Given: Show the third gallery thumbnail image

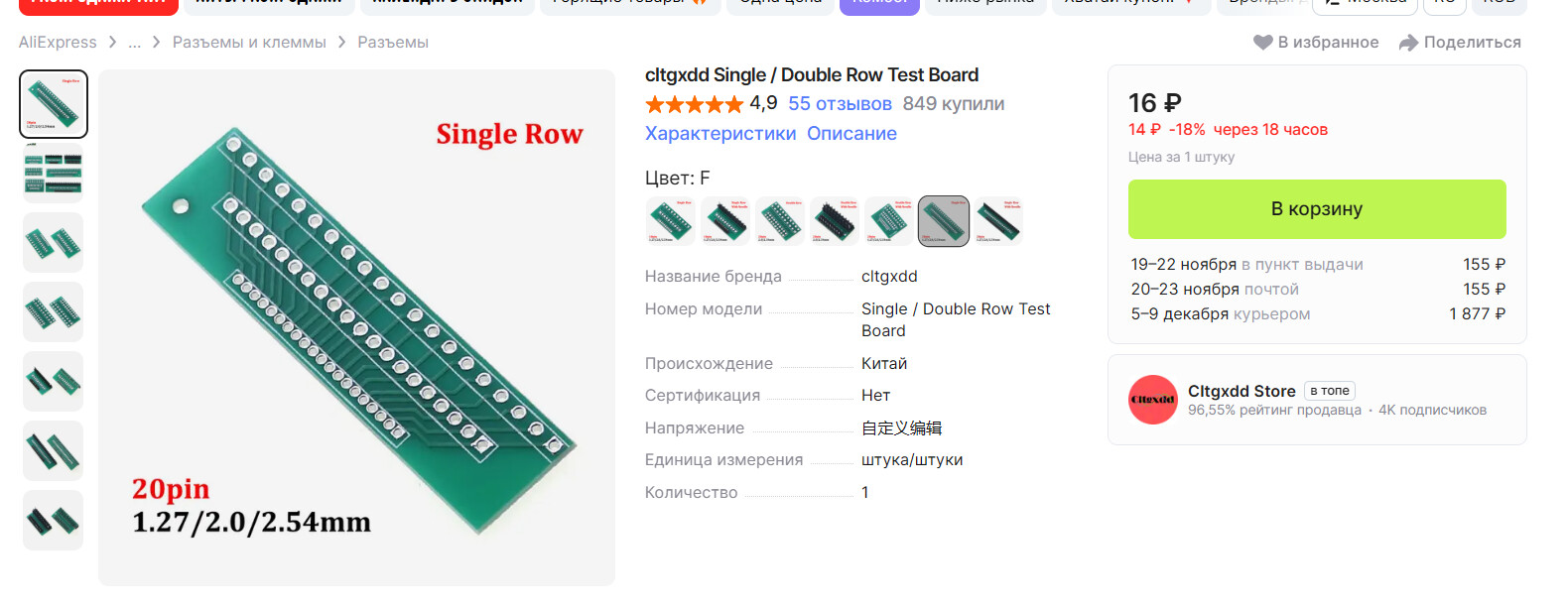Looking at the screenshot, I should point(54,243).
